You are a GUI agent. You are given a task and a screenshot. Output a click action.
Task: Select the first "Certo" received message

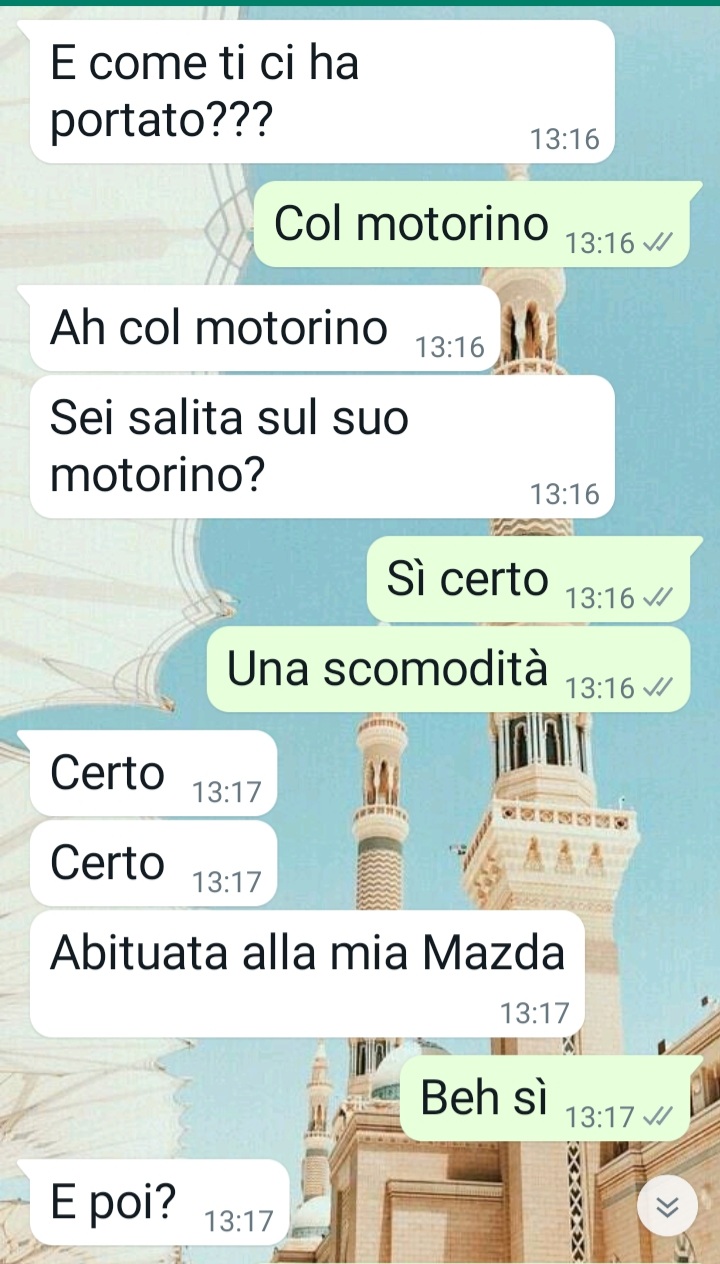coord(153,773)
